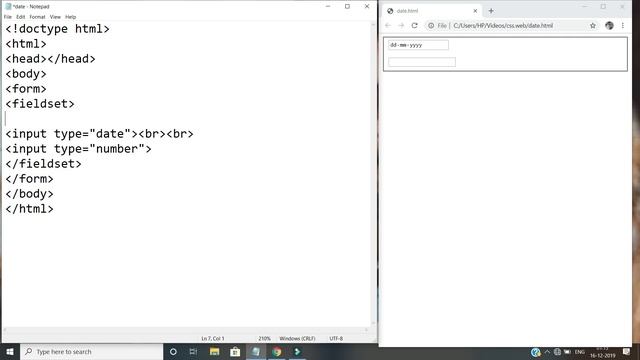Click the closing </body> line
Viewport: 640px width, 360px height.
29,194
